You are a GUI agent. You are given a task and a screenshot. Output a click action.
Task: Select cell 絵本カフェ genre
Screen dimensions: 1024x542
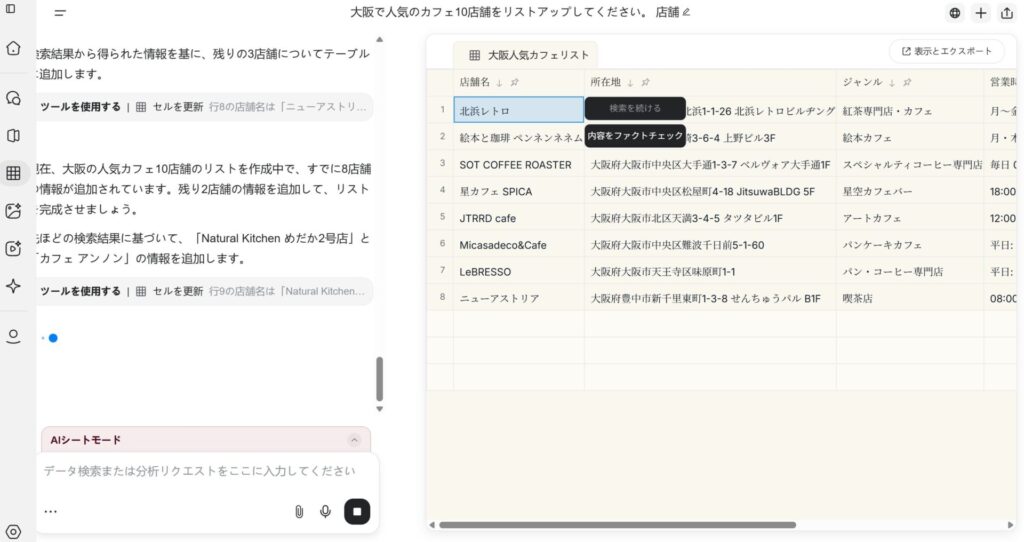pos(910,138)
